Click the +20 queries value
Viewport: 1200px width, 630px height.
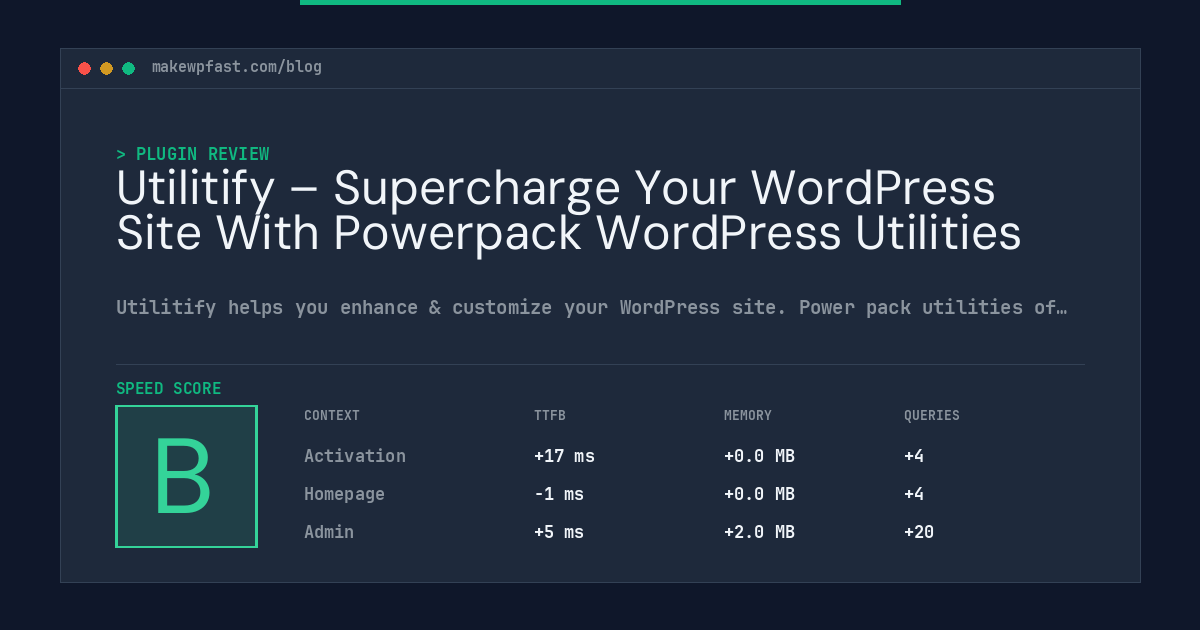[919, 532]
